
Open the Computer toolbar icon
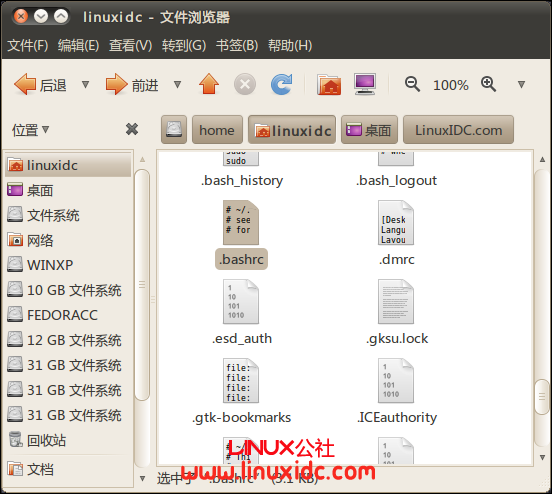tap(365, 84)
